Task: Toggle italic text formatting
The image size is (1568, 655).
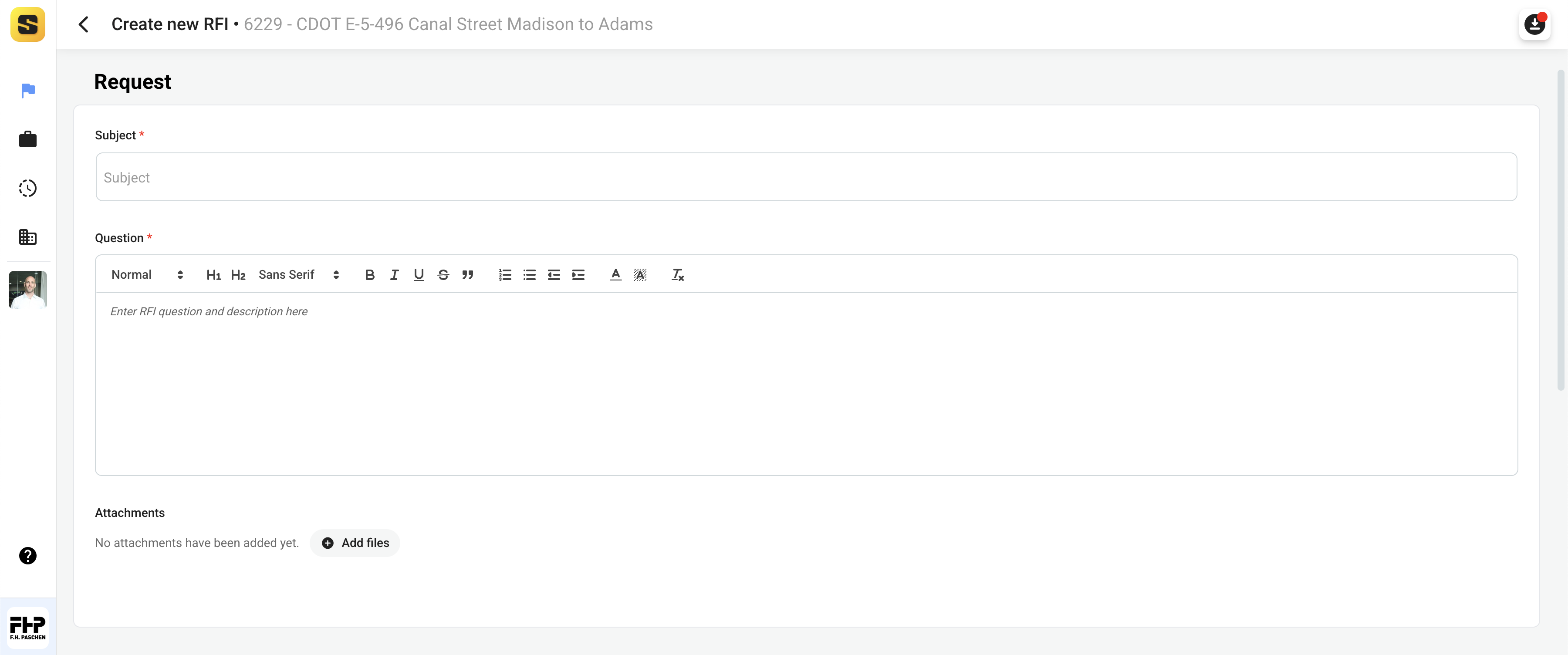Action: tap(394, 274)
